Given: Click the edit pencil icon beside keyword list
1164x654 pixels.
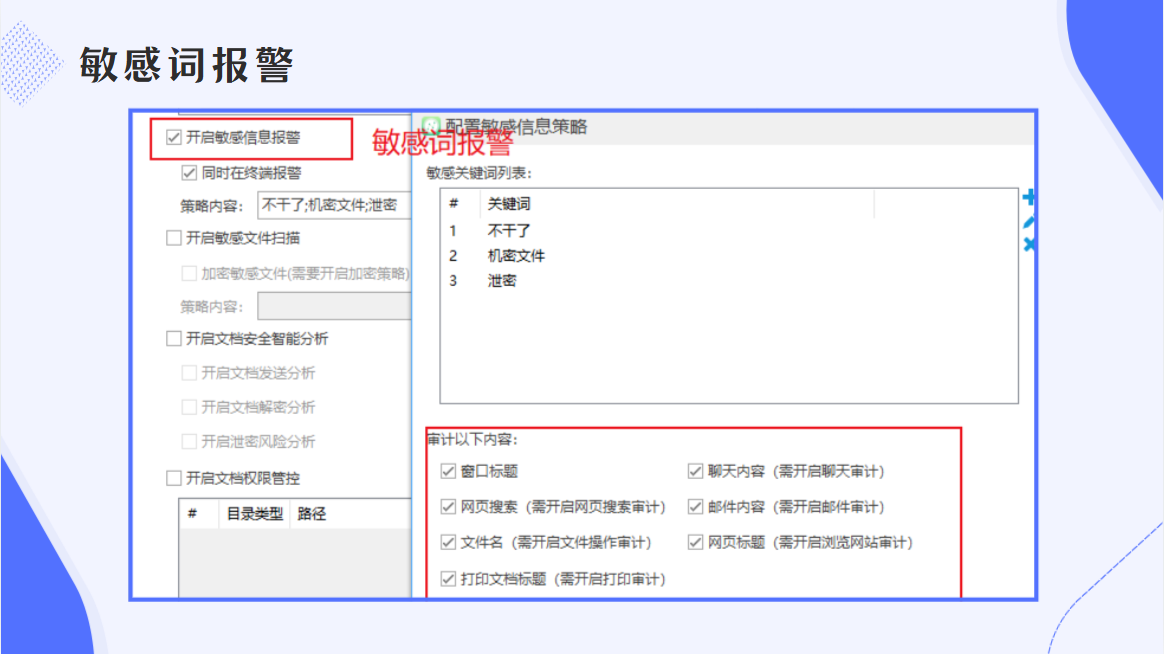Looking at the screenshot, I should click(1029, 222).
